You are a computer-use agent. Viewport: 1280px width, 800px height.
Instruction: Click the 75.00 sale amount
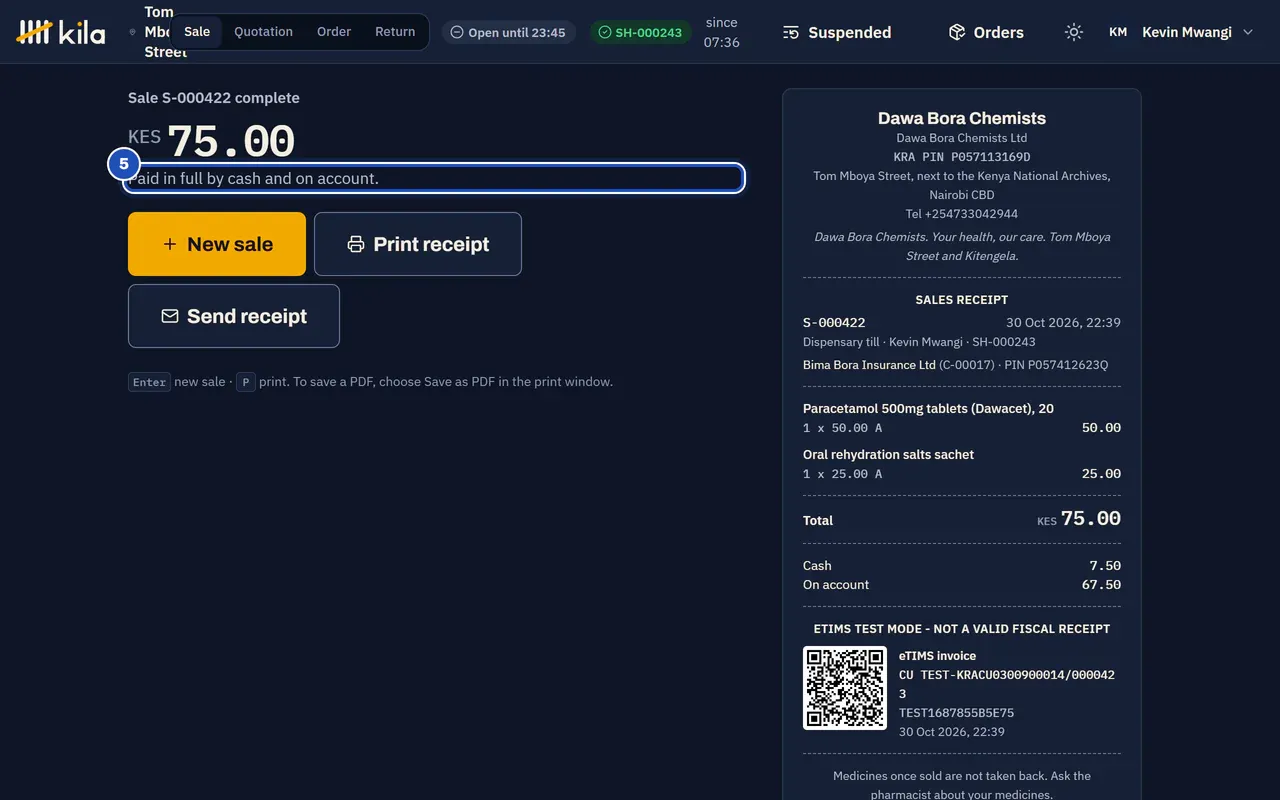(x=231, y=142)
